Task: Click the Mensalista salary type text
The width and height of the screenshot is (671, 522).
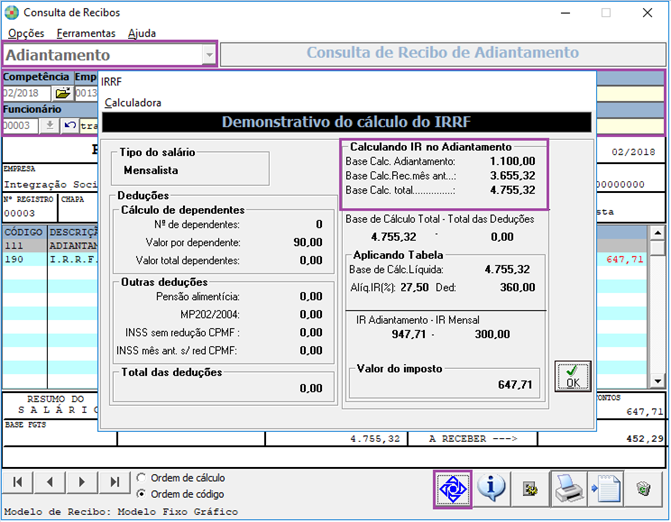Action: click(x=151, y=170)
